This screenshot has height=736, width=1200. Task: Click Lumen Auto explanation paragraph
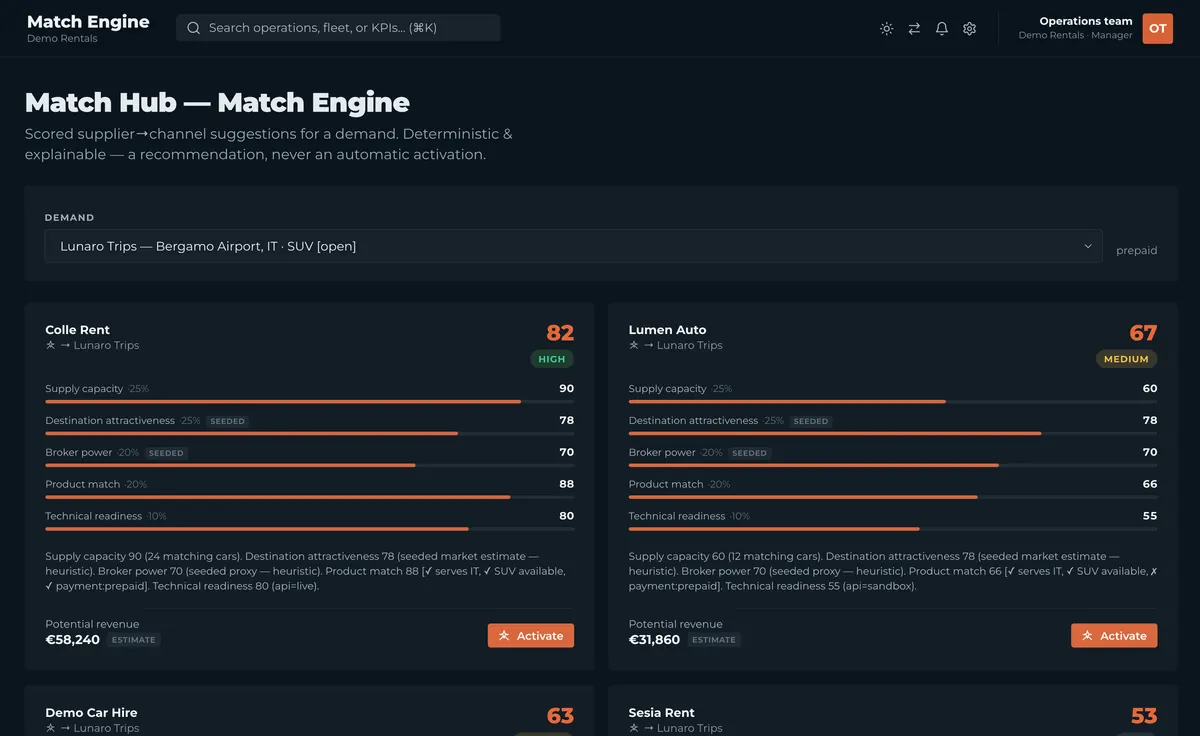point(893,571)
